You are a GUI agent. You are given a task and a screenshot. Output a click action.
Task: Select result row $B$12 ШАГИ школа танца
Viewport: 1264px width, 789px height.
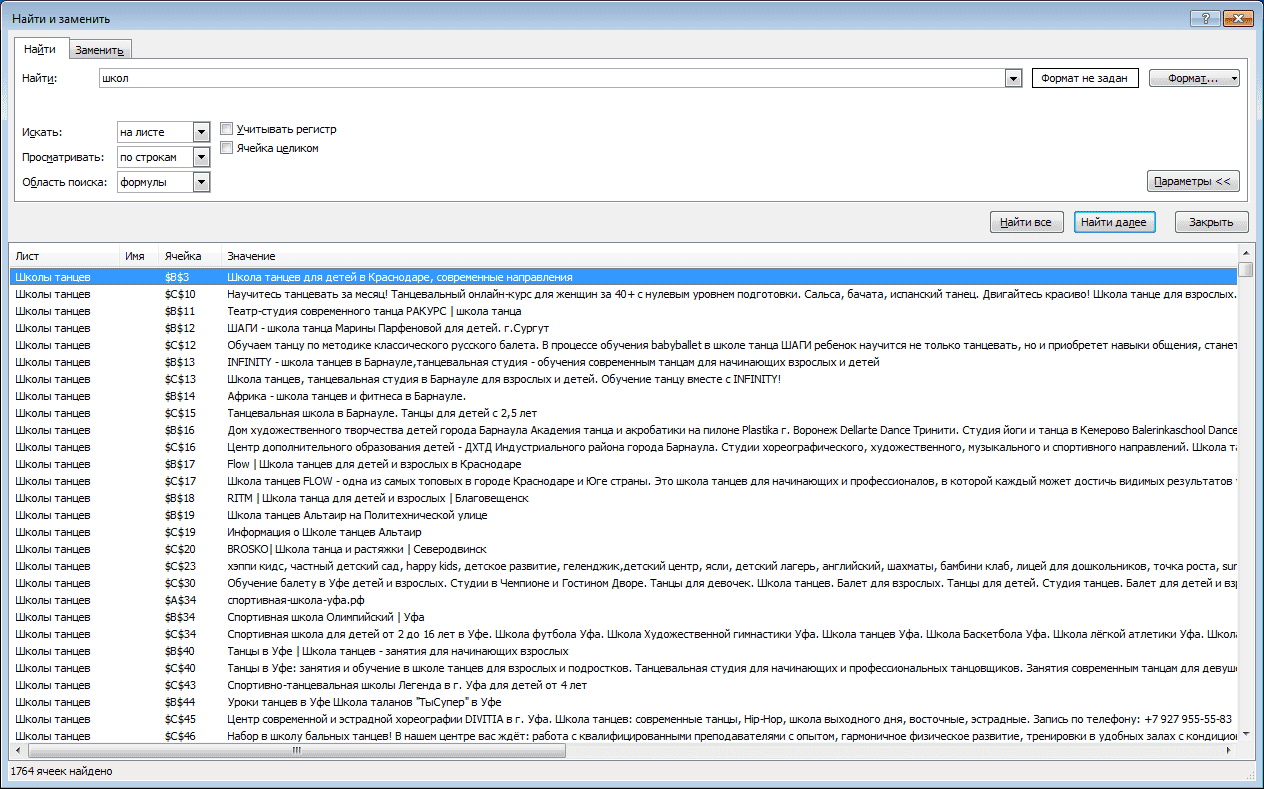point(623,328)
